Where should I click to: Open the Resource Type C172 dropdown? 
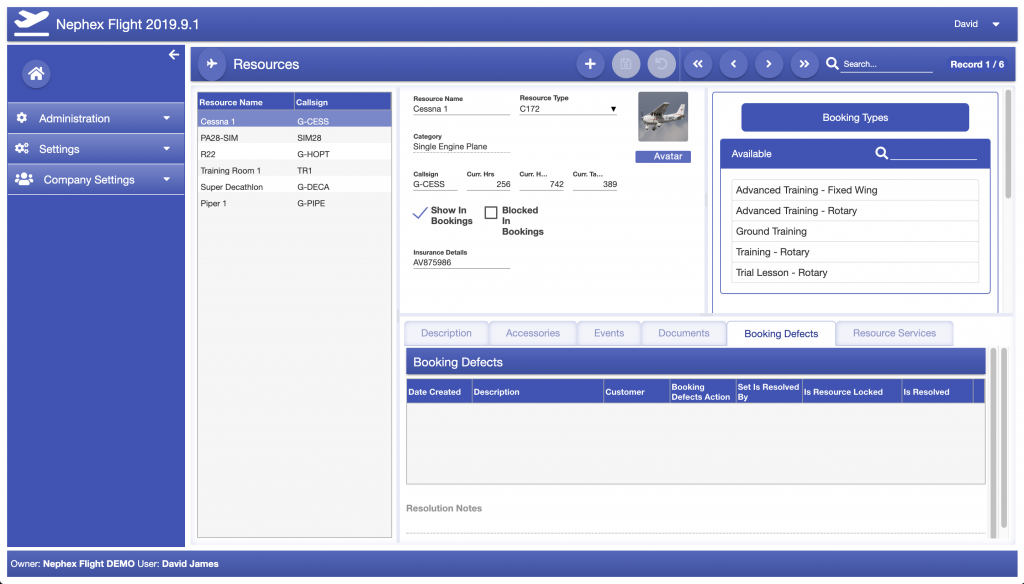(568, 109)
